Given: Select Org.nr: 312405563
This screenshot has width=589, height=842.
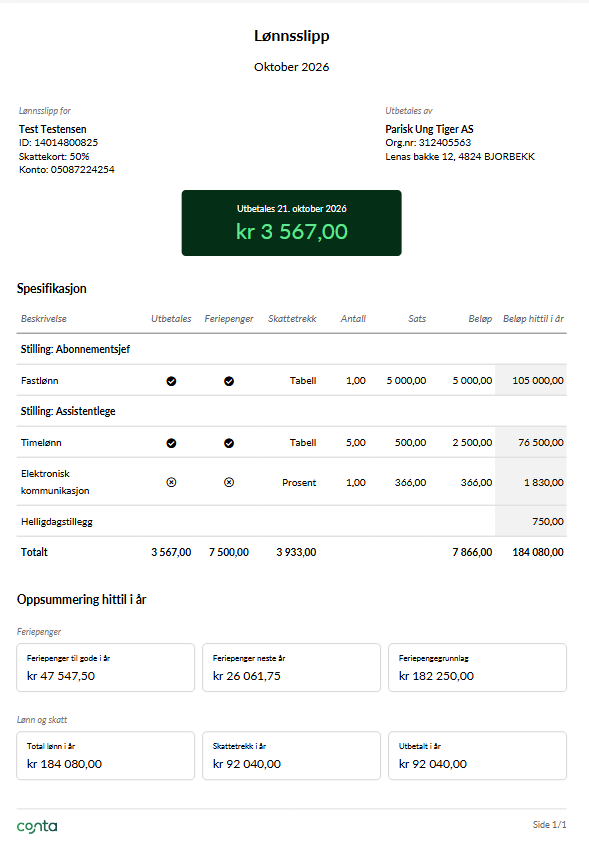Looking at the screenshot, I should pos(428,142).
